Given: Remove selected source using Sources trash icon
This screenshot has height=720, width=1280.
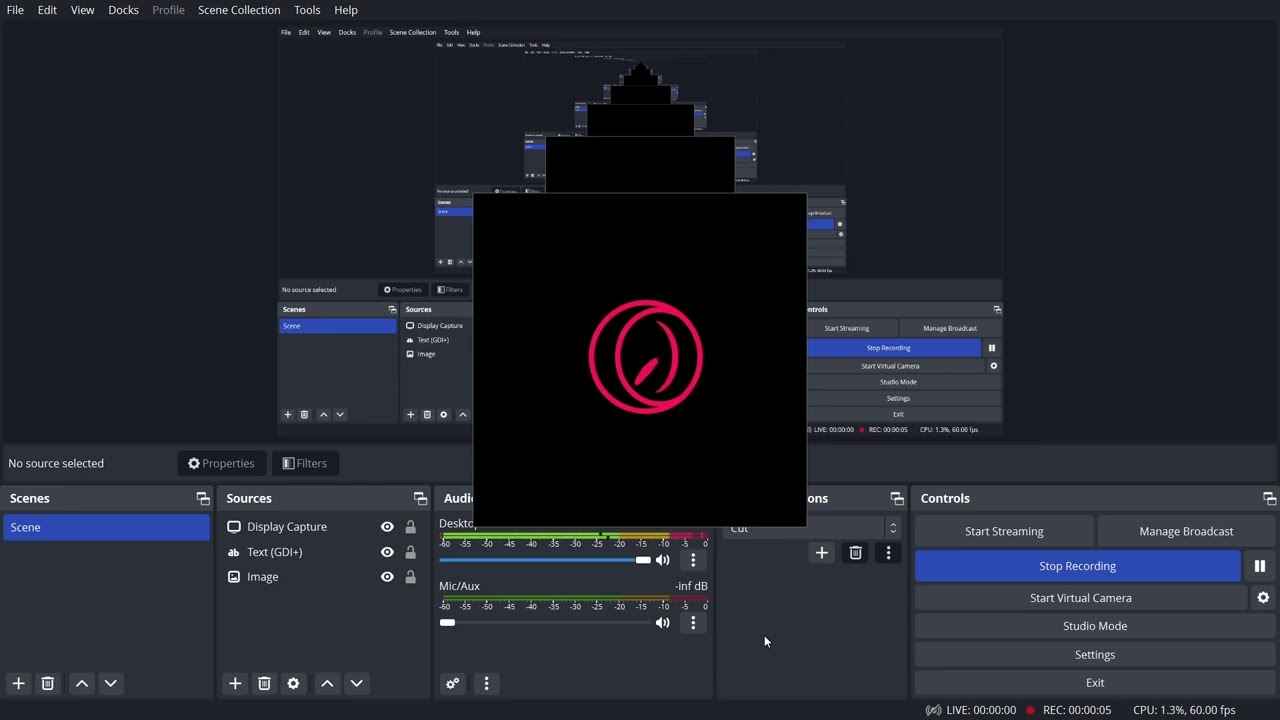Looking at the screenshot, I should (264, 683).
